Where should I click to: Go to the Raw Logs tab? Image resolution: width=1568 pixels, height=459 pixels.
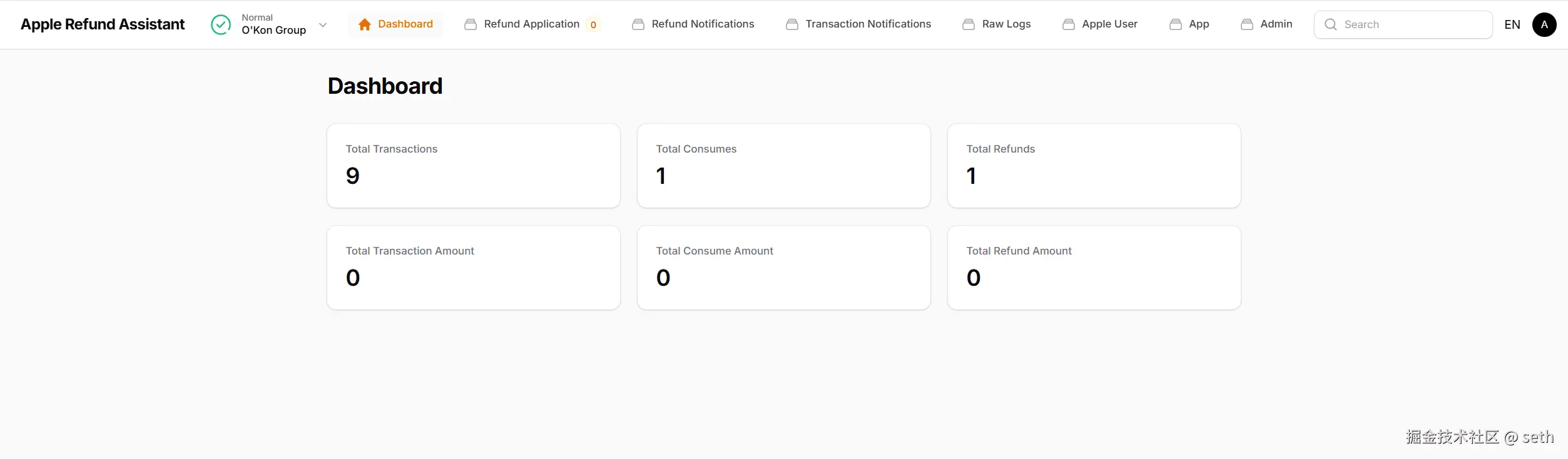(x=1006, y=24)
